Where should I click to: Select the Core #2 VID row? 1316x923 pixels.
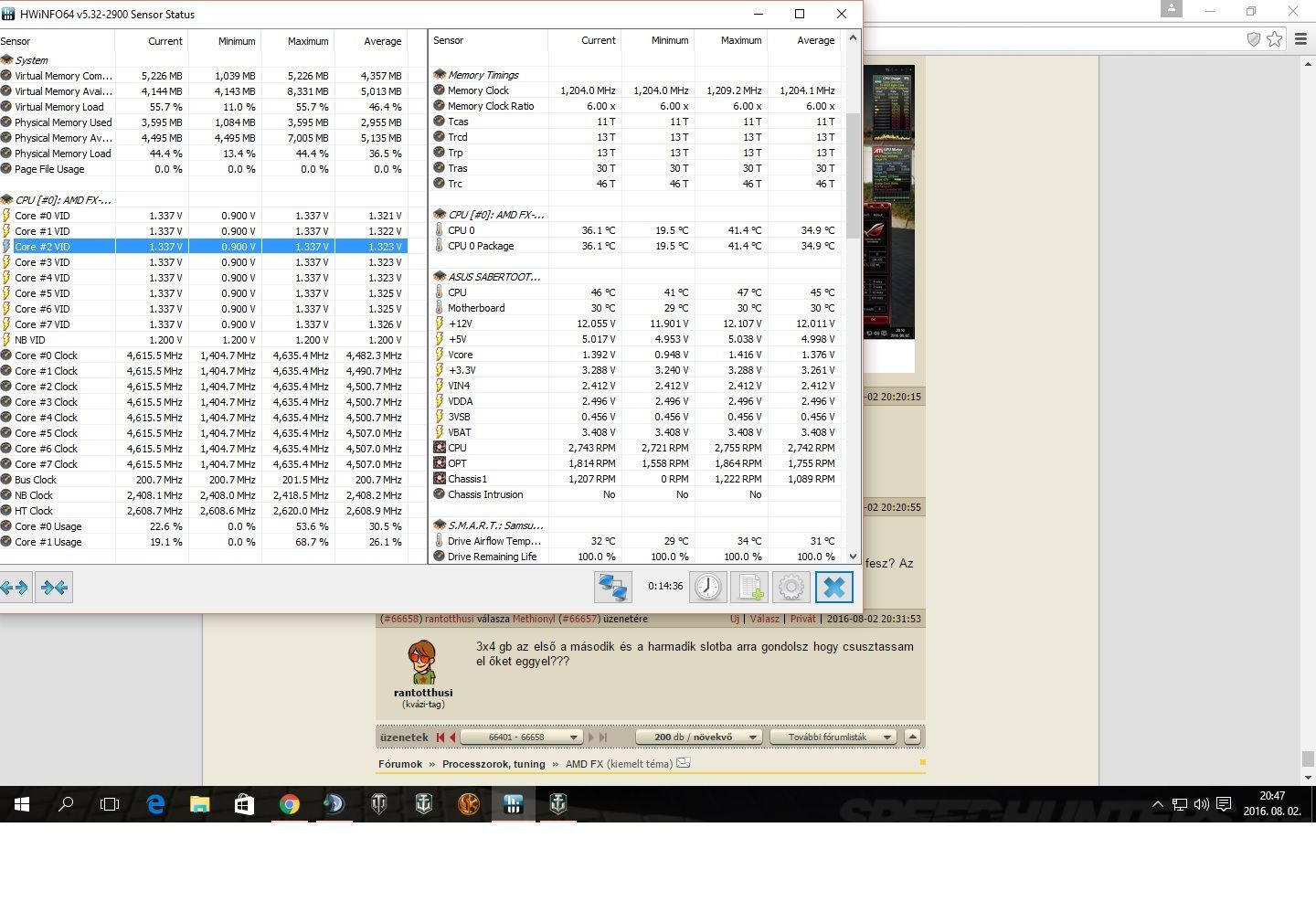click(x=203, y=247)
